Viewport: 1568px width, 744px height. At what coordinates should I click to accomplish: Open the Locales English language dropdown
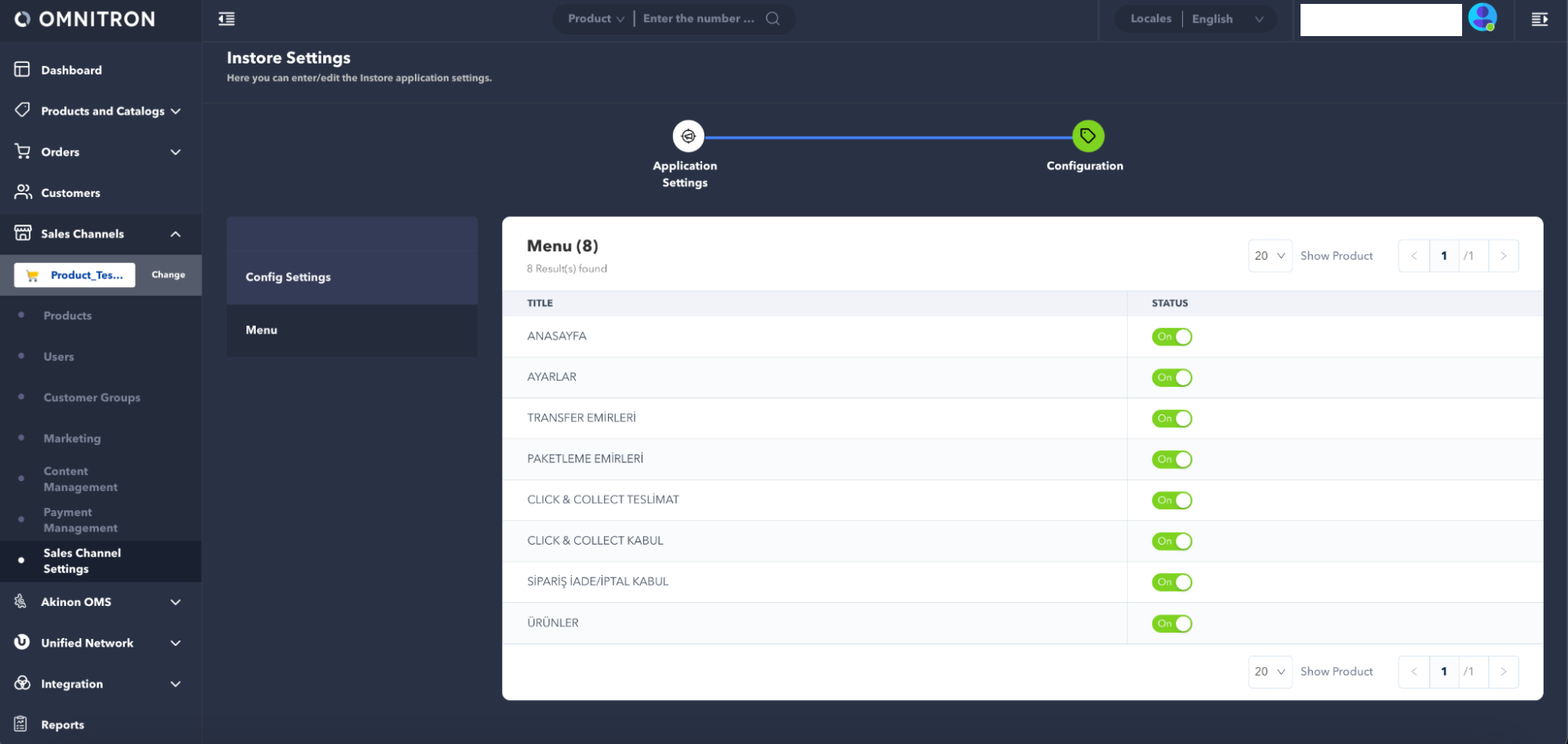tap(1227, 19)
